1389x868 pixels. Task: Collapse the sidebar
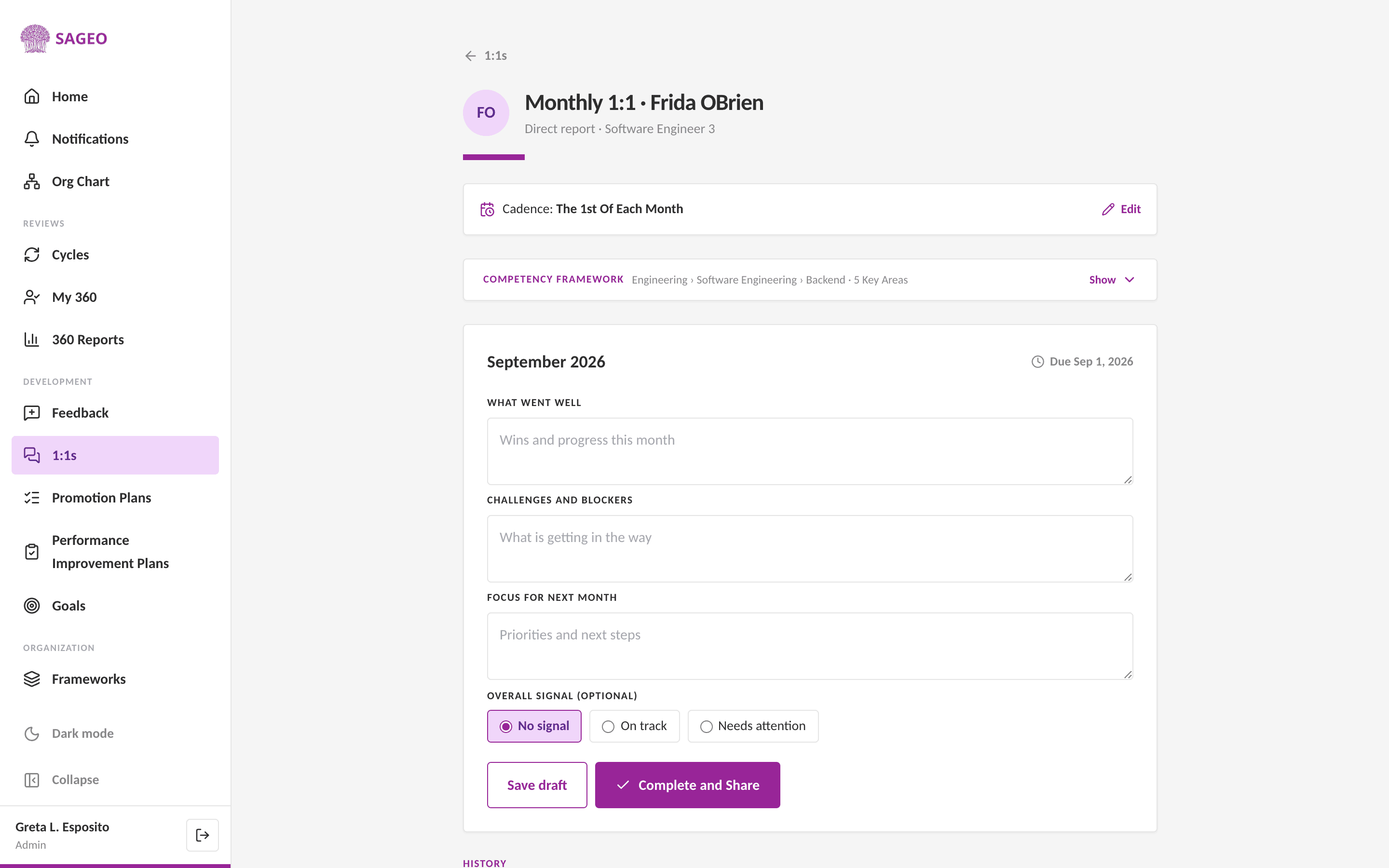(x=61, y=780)
